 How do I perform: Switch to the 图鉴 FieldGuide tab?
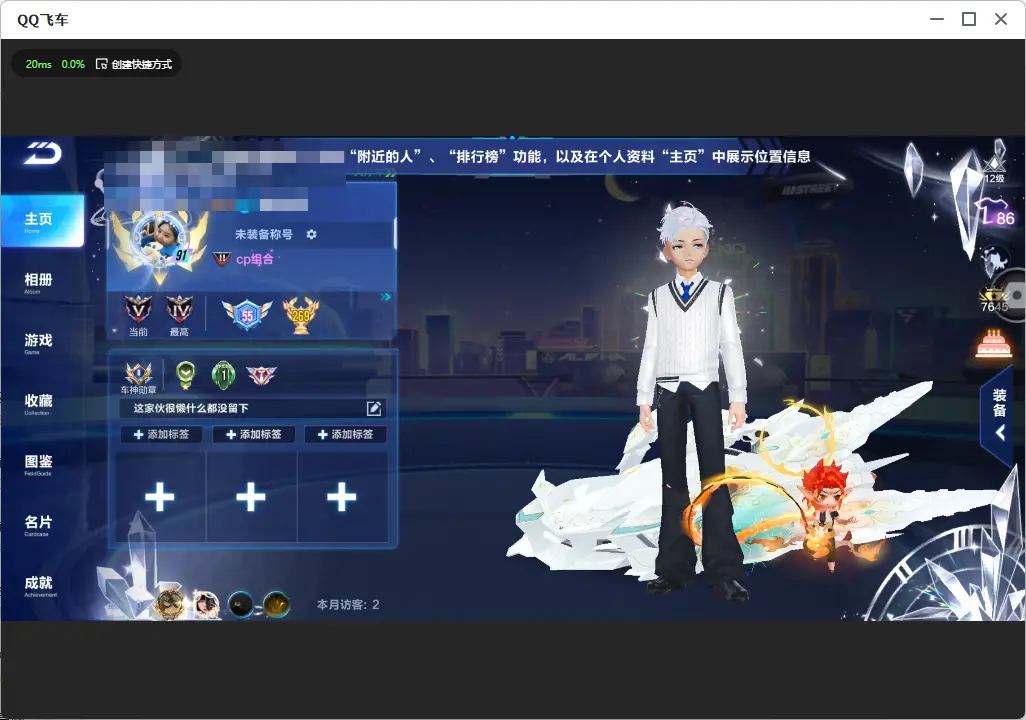click(39, 465)
